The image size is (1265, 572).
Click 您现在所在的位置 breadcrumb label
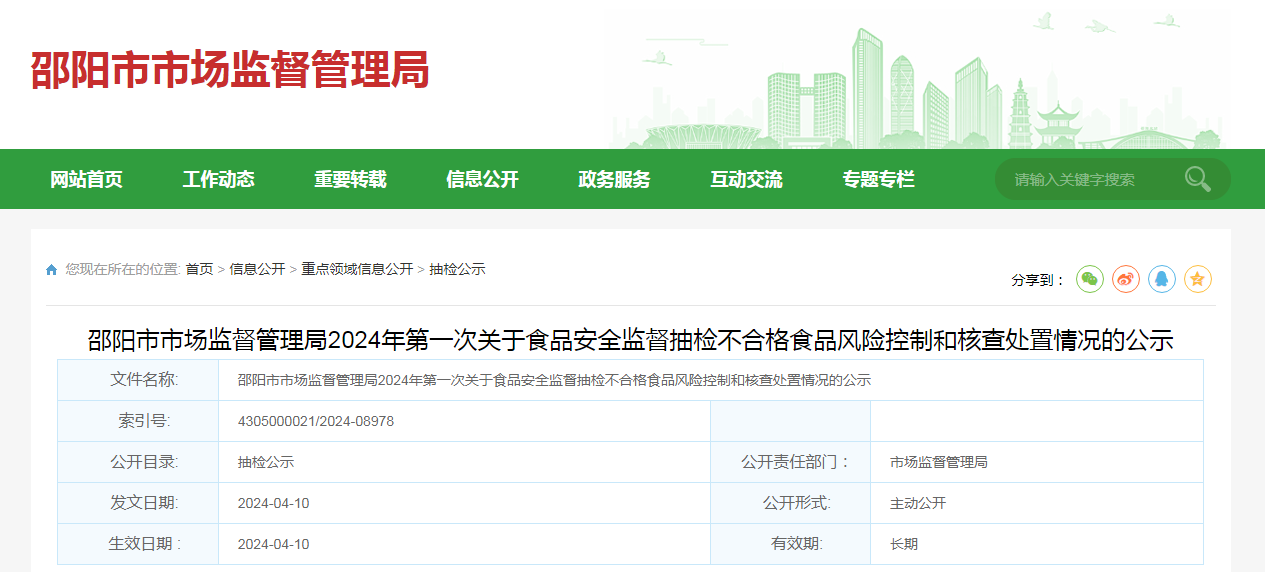click(123, 269)
